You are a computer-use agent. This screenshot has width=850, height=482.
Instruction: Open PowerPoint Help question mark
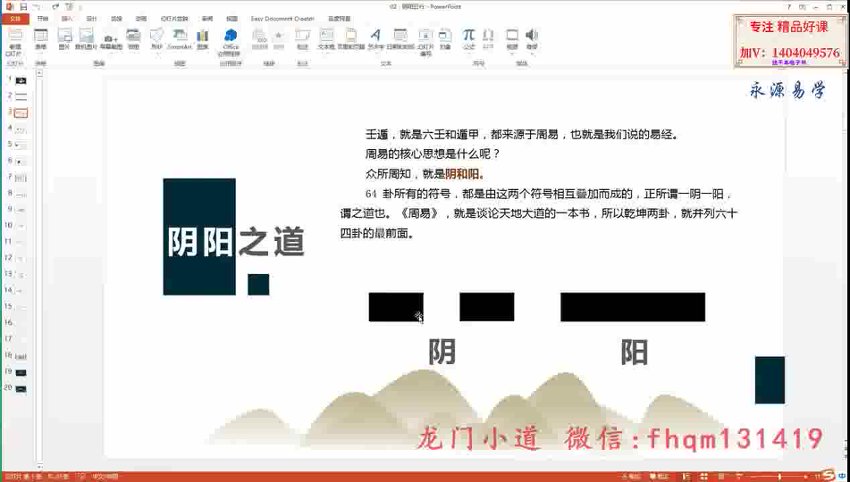coord(789,7)
